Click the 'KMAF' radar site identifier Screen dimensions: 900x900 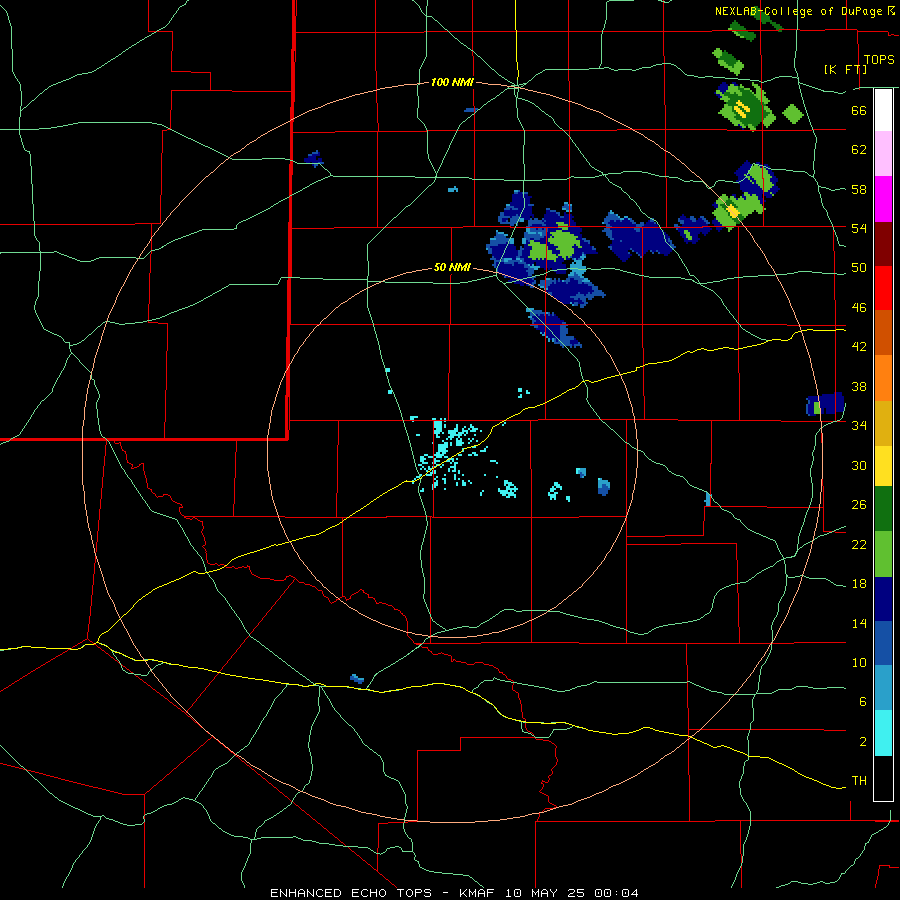pos(476,893)
